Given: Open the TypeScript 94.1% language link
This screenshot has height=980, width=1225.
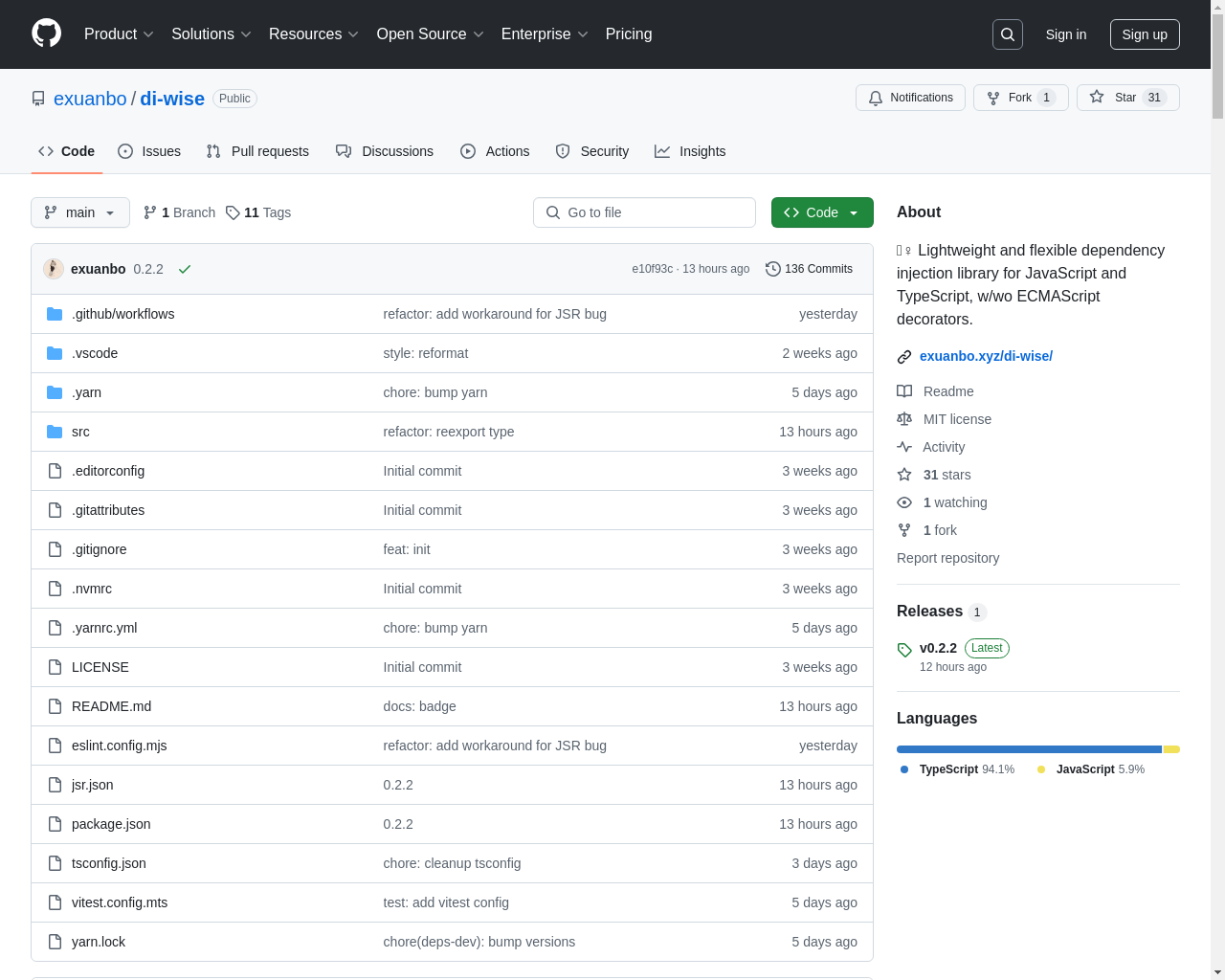Looking at the screenshot, I should [957, 769].
